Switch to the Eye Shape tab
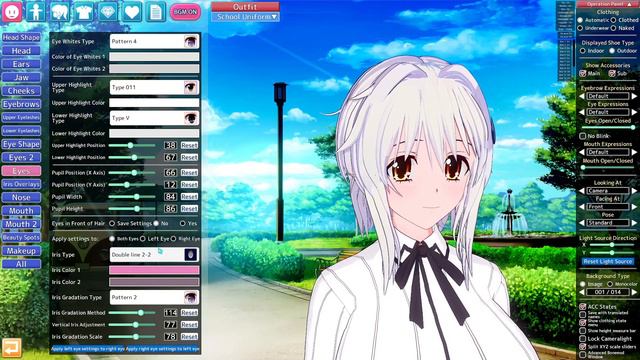640x360 pixels. pyautogui.click(x=21, y=144)
